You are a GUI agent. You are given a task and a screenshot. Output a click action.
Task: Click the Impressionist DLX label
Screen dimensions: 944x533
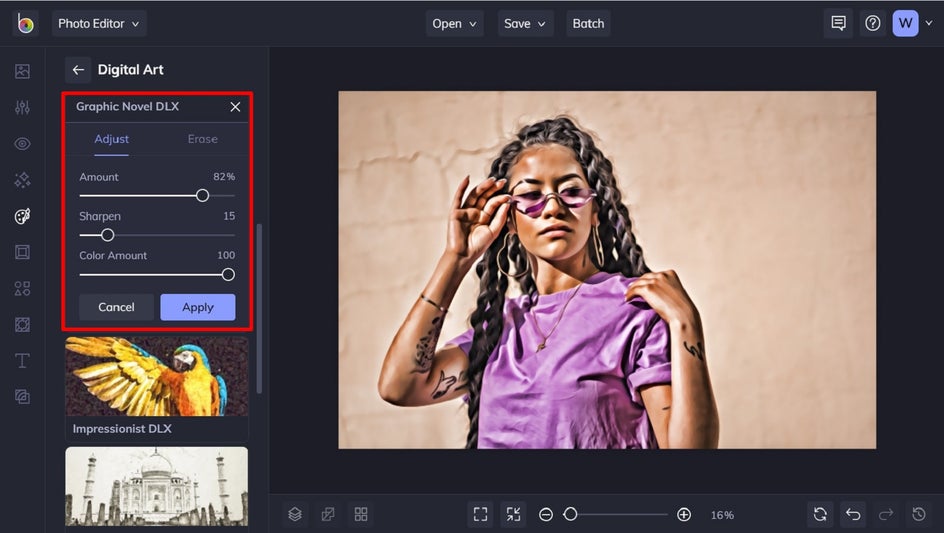(122, 429)
